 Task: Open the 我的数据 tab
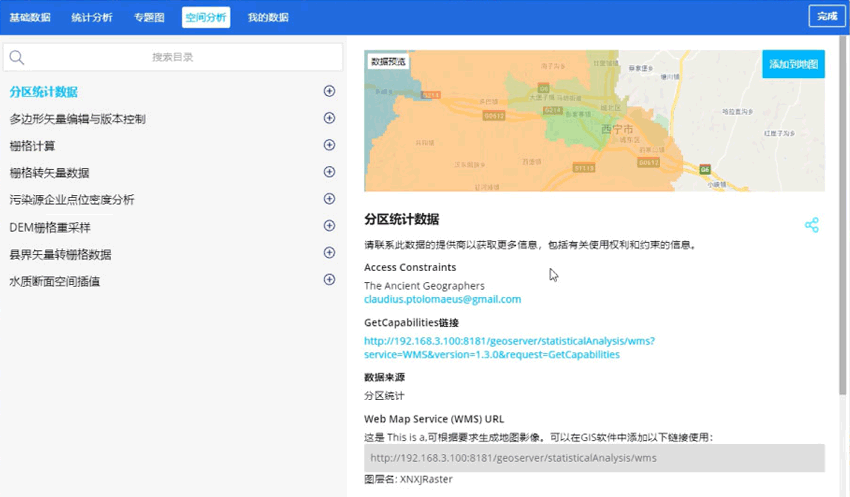(x=268, y=17)
